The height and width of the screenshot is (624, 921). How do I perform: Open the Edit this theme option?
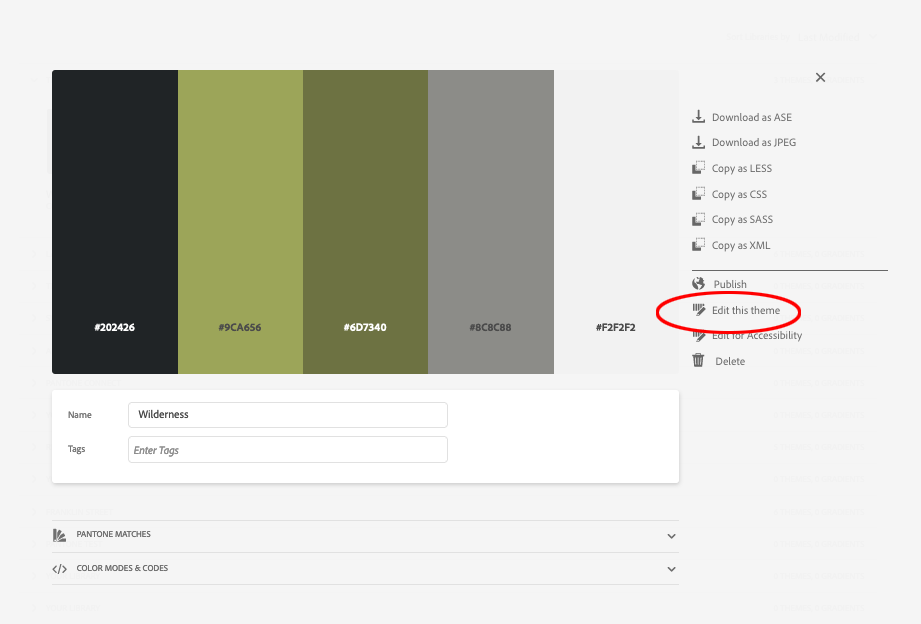745,310
